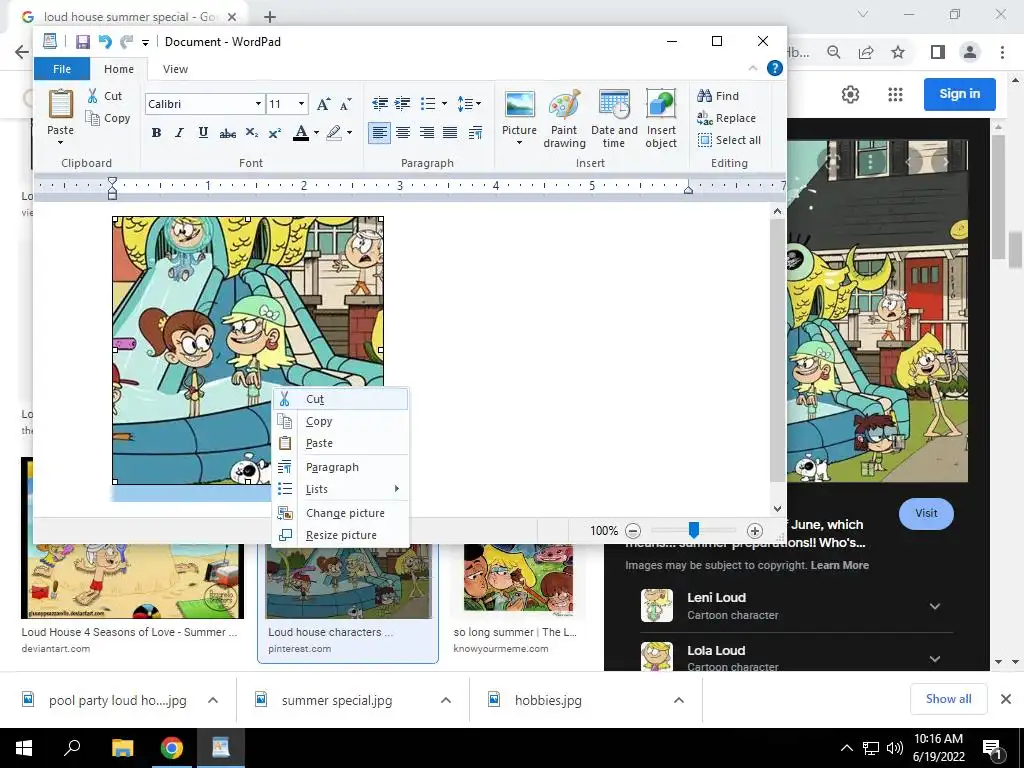1024x768 pixels.
Task: Select Align text left
Action: [379, 133]
